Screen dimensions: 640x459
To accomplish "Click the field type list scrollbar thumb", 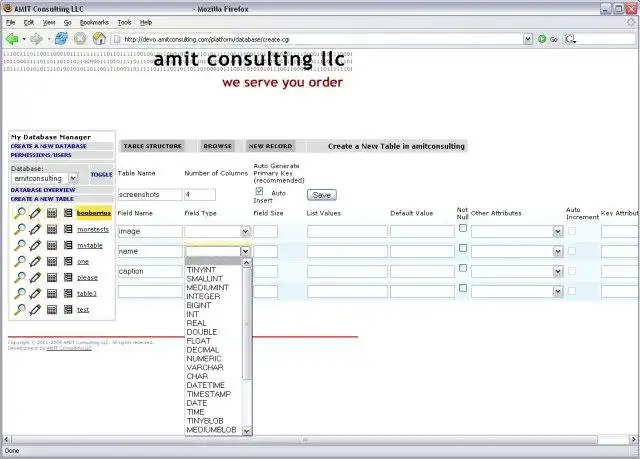I will click(247, 324).
